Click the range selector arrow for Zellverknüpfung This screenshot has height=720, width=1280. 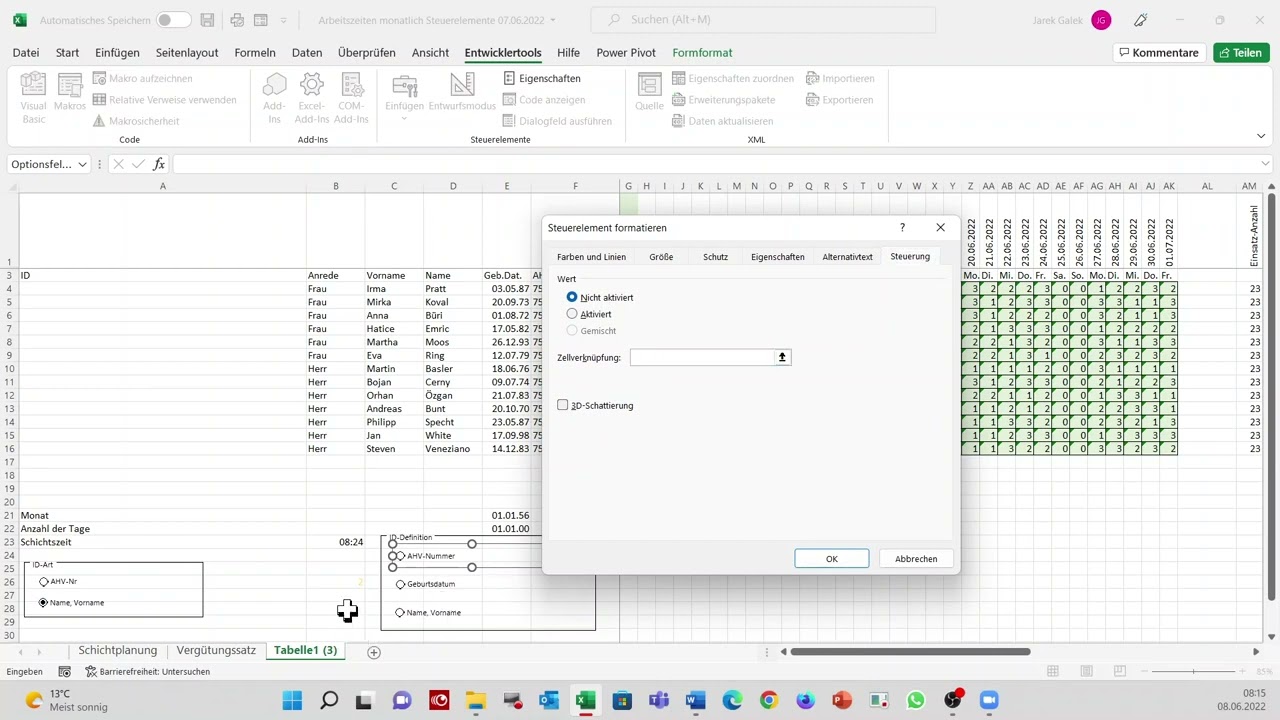pos(782,357)
